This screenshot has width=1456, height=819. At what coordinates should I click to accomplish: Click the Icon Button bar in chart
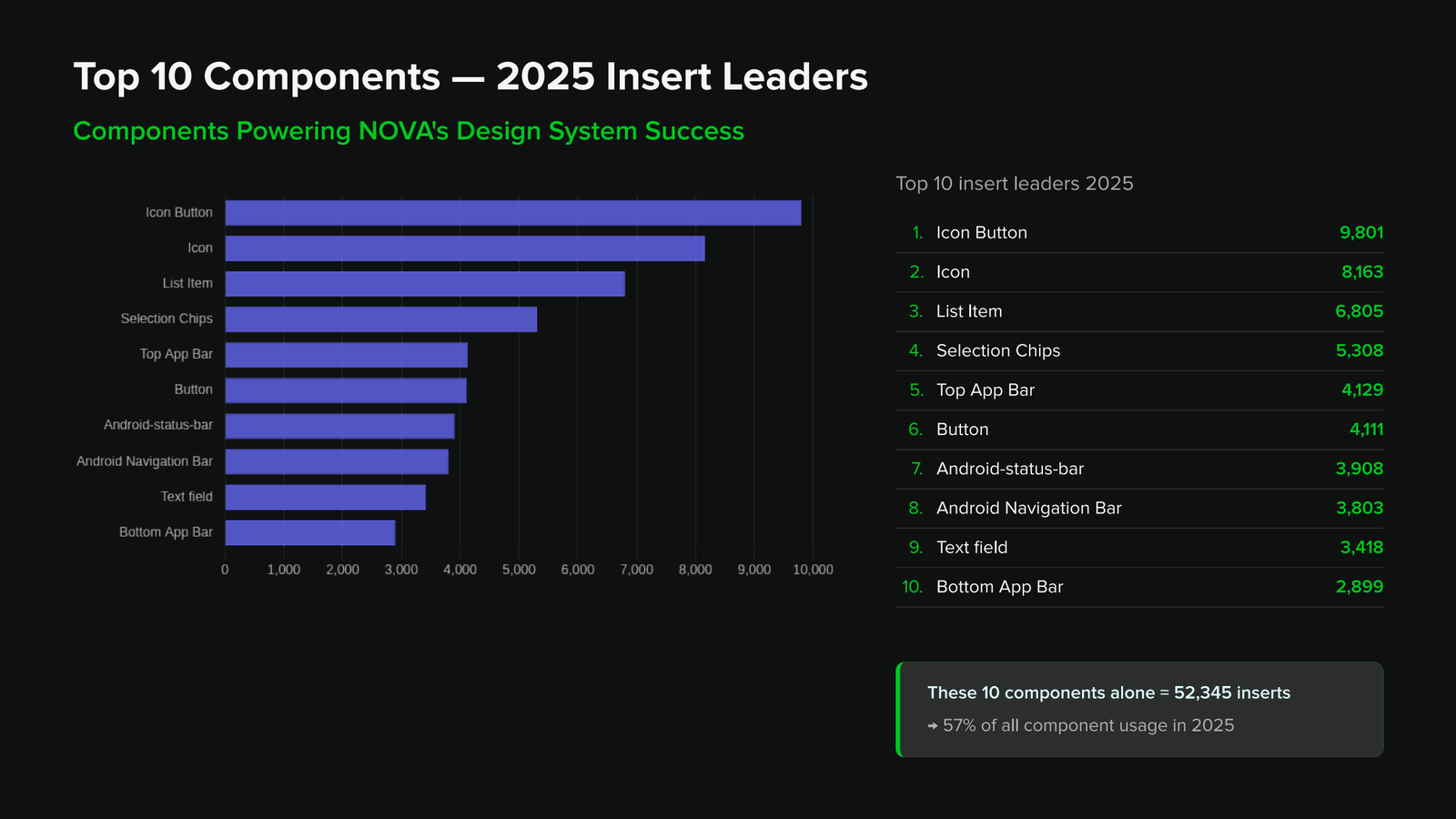513,213
